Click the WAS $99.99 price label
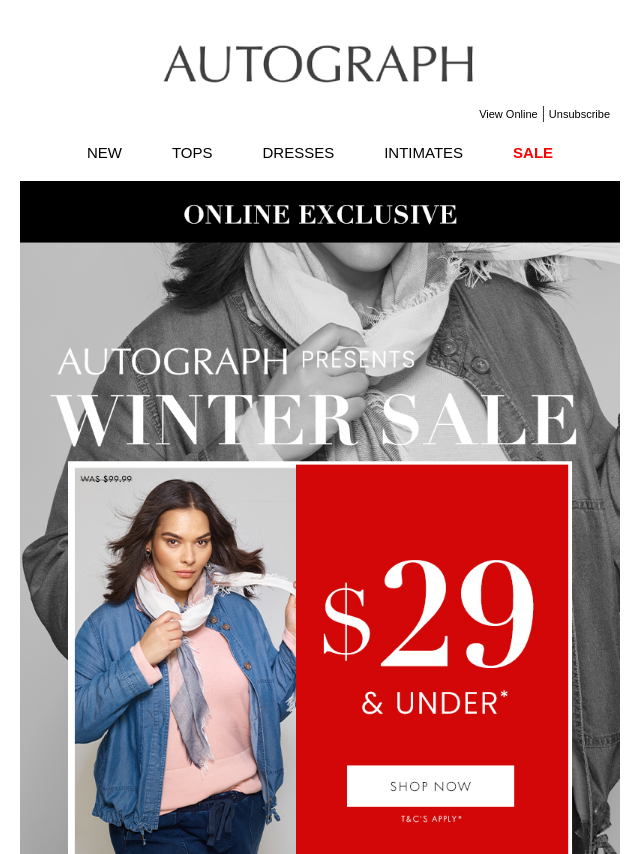Image resolution: width=640 pixels, height=854 pixels. [x=106, y=479]
